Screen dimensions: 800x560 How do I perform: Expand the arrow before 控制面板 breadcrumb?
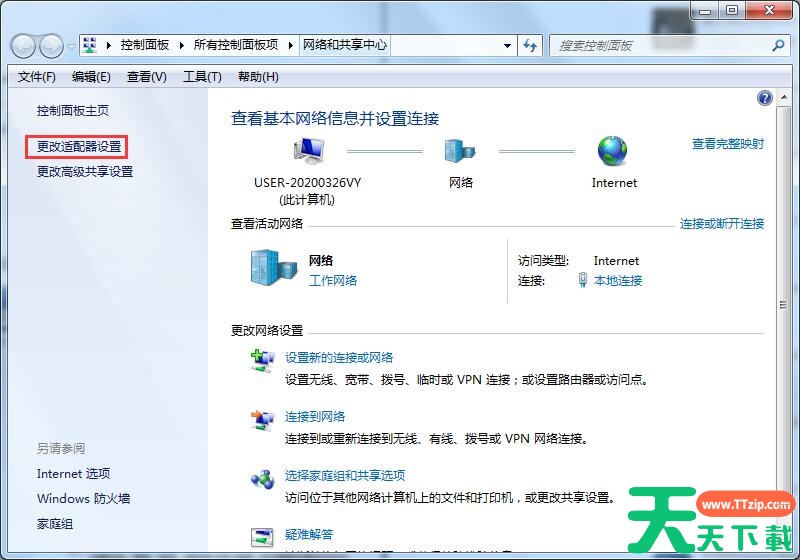click(108, 45)
